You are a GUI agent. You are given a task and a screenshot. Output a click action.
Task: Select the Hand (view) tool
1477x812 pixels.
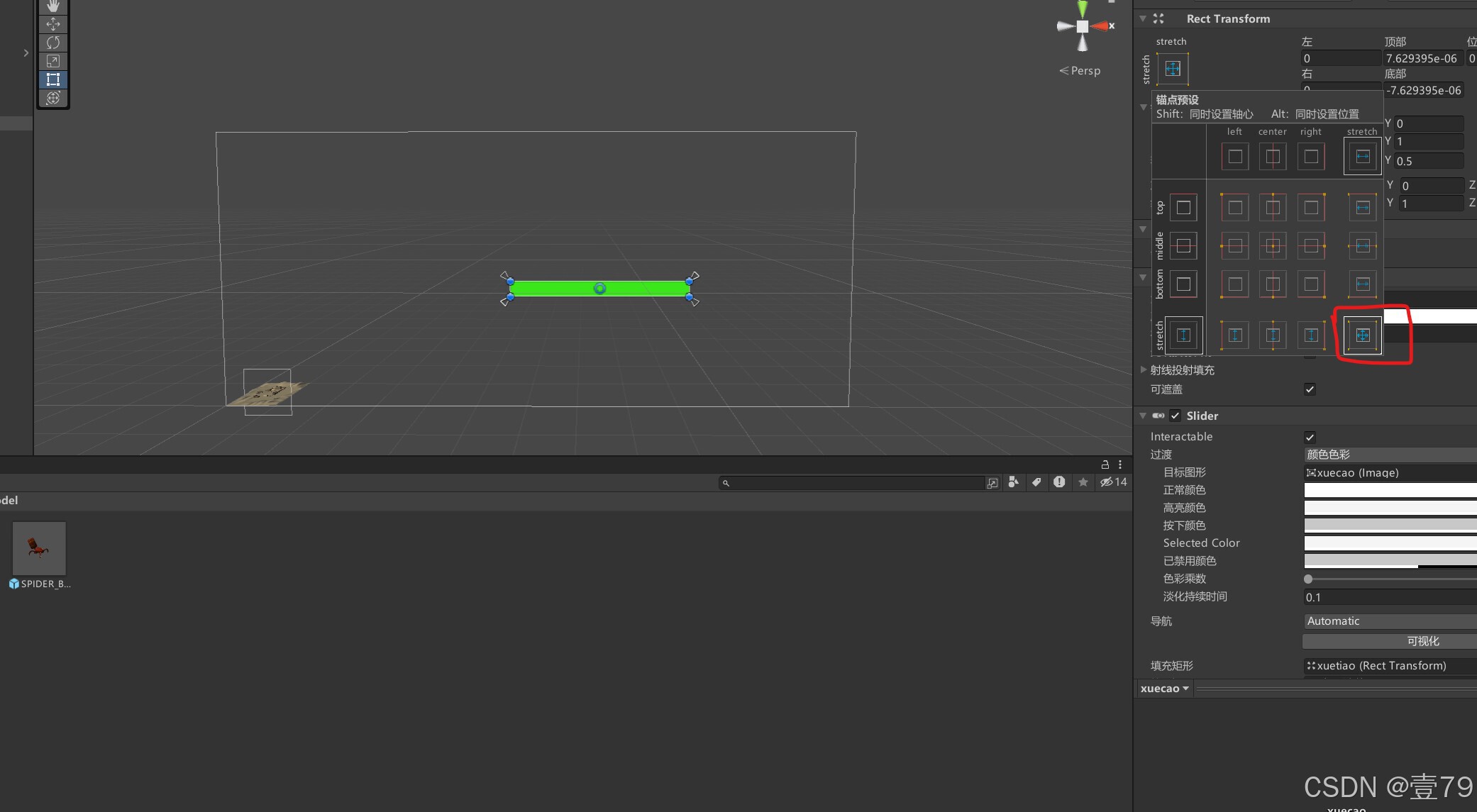[x=53, y=6]
